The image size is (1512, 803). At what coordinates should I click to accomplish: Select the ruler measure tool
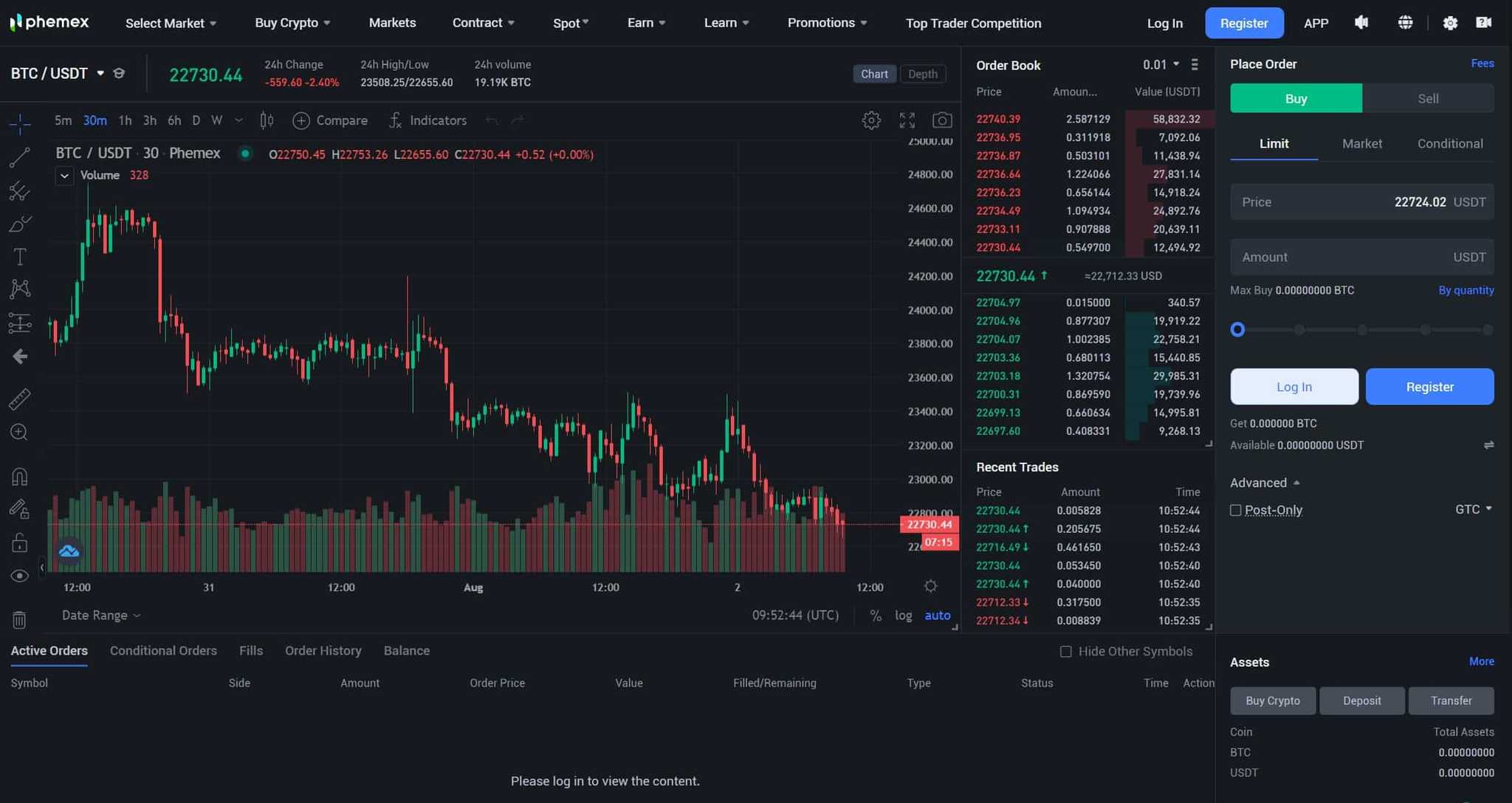click(x=20, y=399)
